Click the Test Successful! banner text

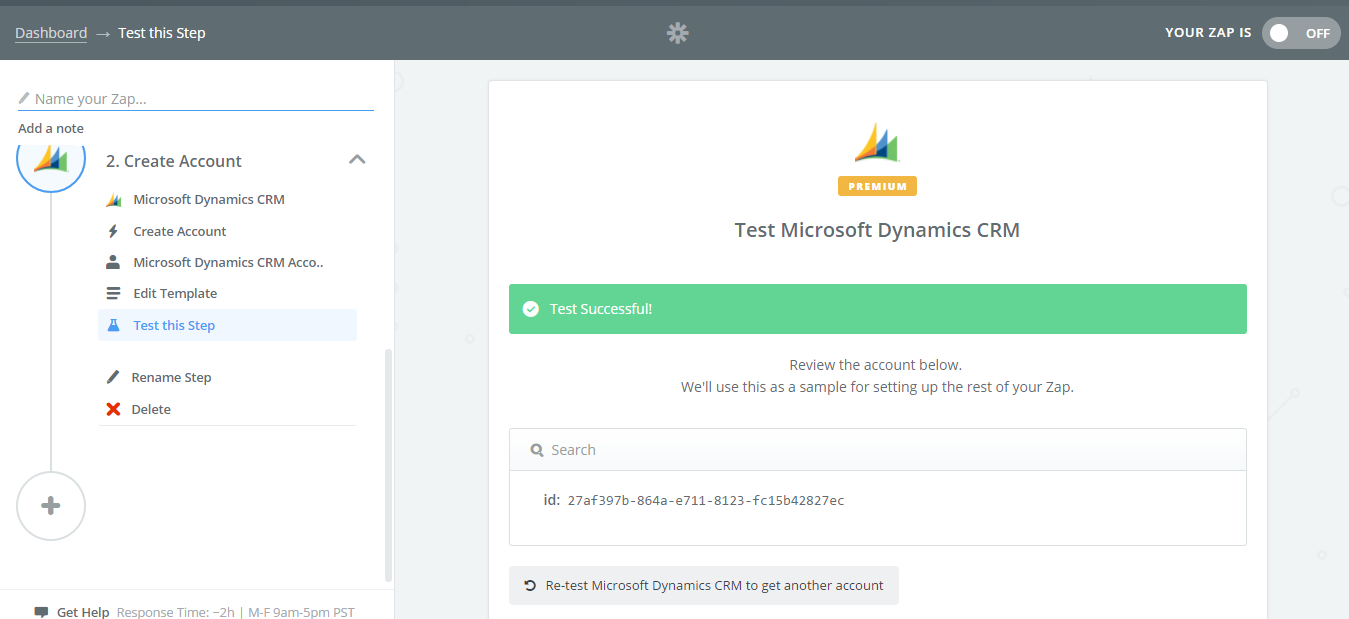pos(601,309)
